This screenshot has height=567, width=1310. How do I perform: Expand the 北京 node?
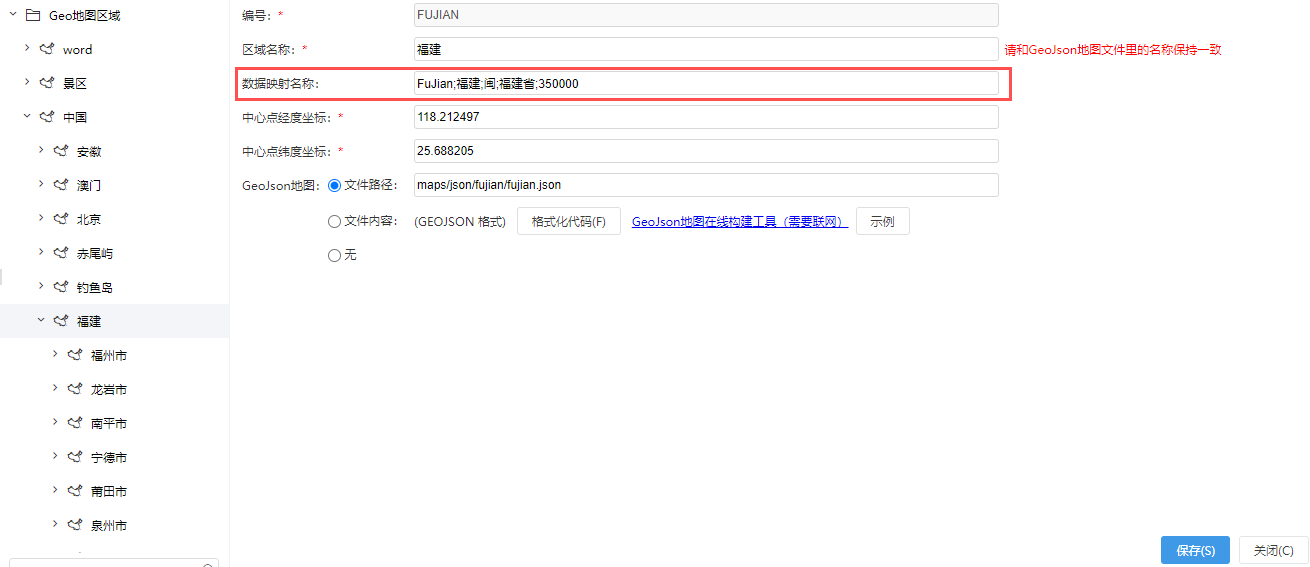click(x=41, y=219)
